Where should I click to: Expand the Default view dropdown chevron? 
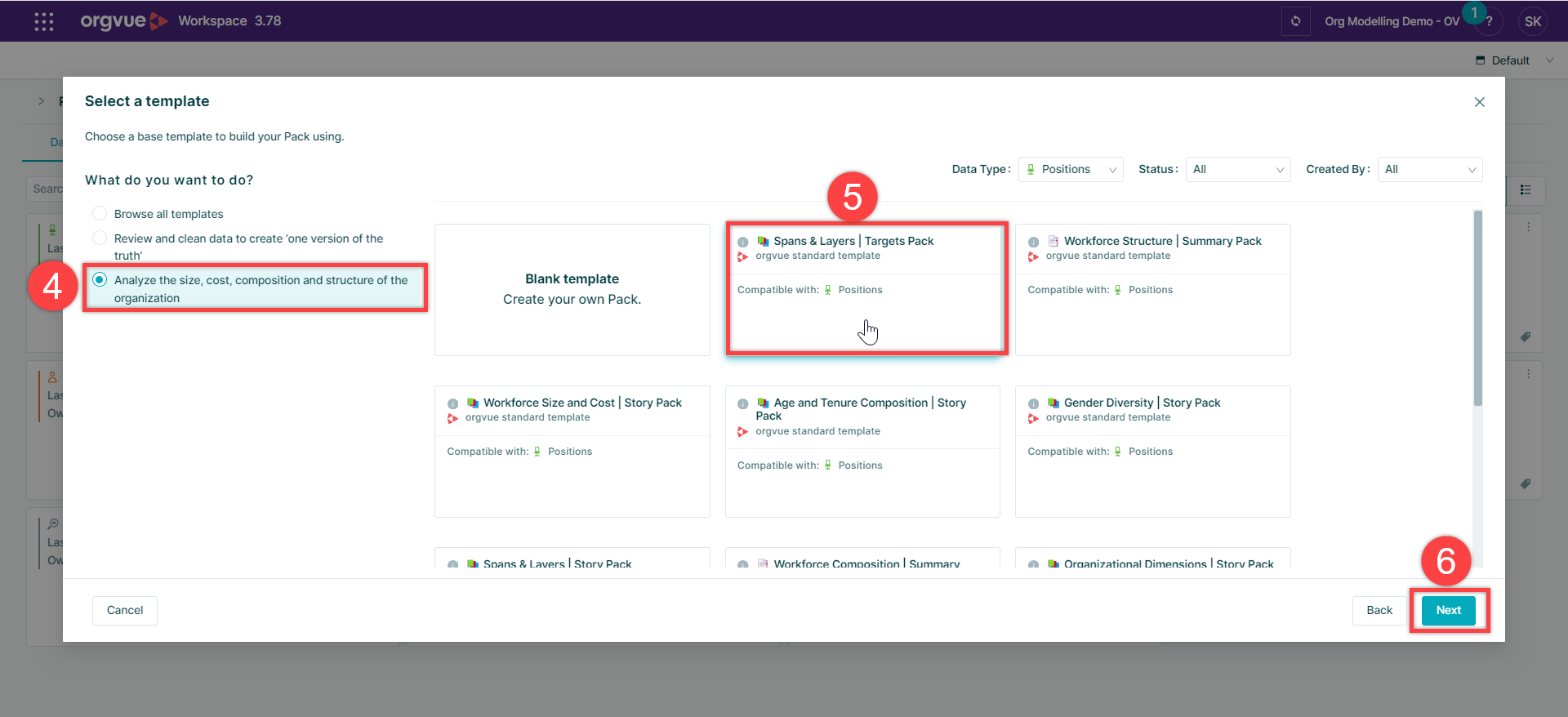click(x=1549, y=60)
